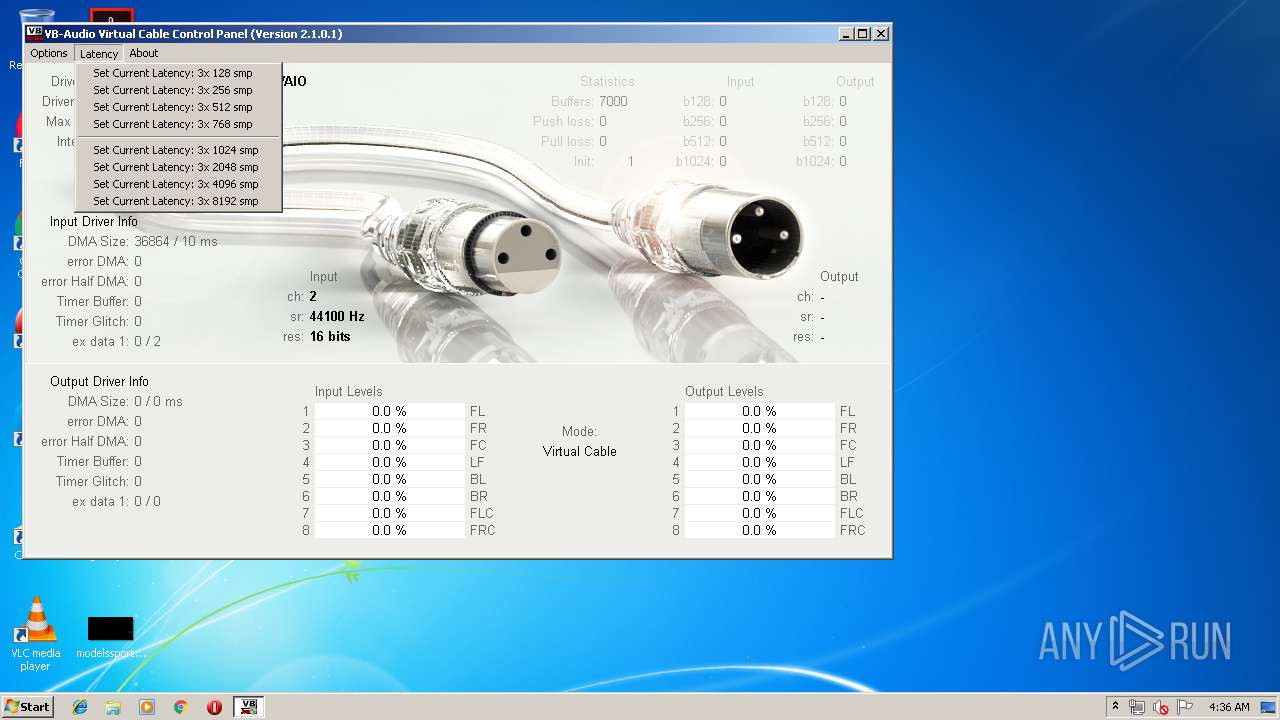Open Windows Explorer folder from taskbar
Image resolution: width=1280 pixels, height=720 pixels.
[x=113, y=707]
